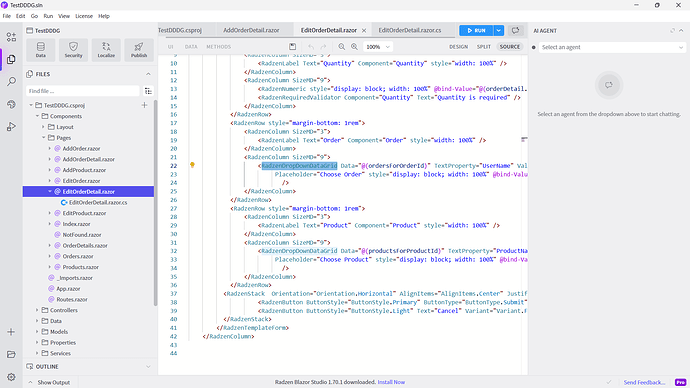Open the Run options dropdown arrow

tap(499, 30)
